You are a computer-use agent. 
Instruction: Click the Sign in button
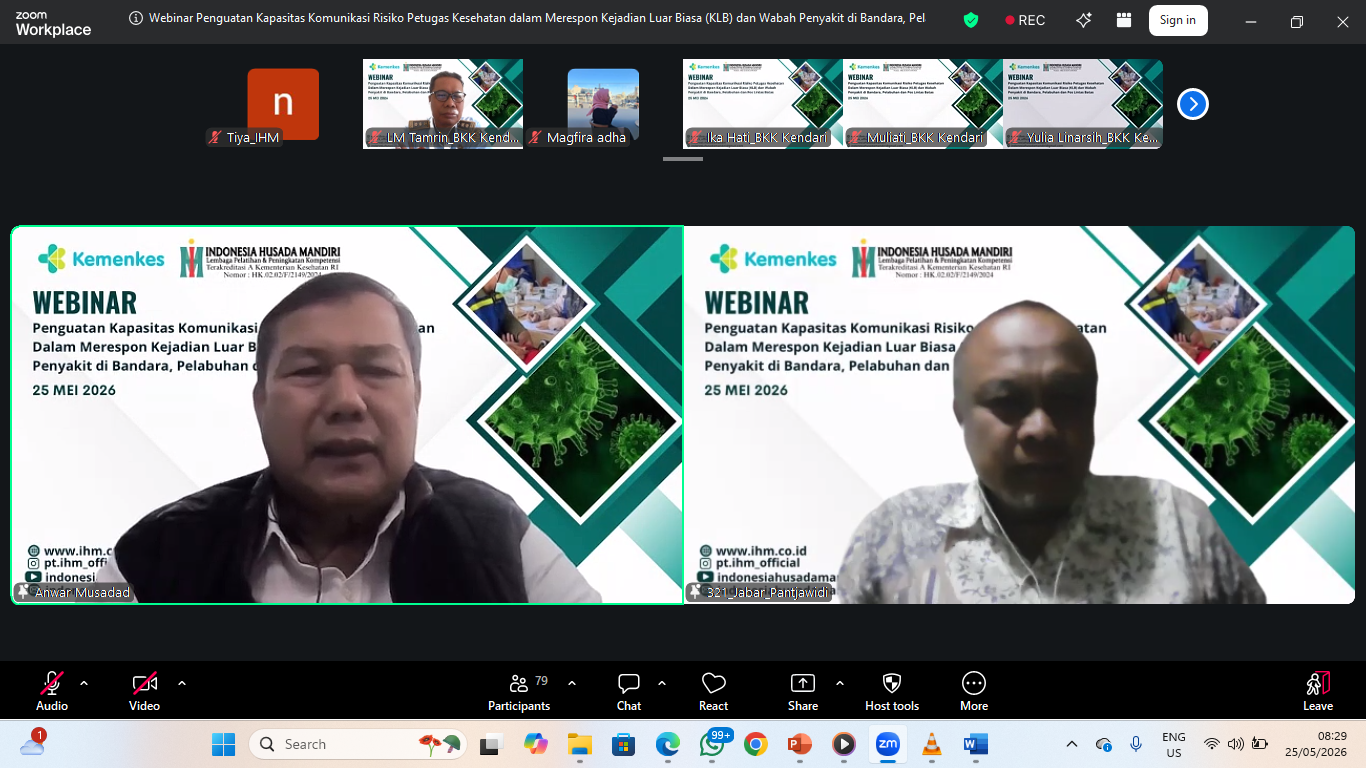1178,20
